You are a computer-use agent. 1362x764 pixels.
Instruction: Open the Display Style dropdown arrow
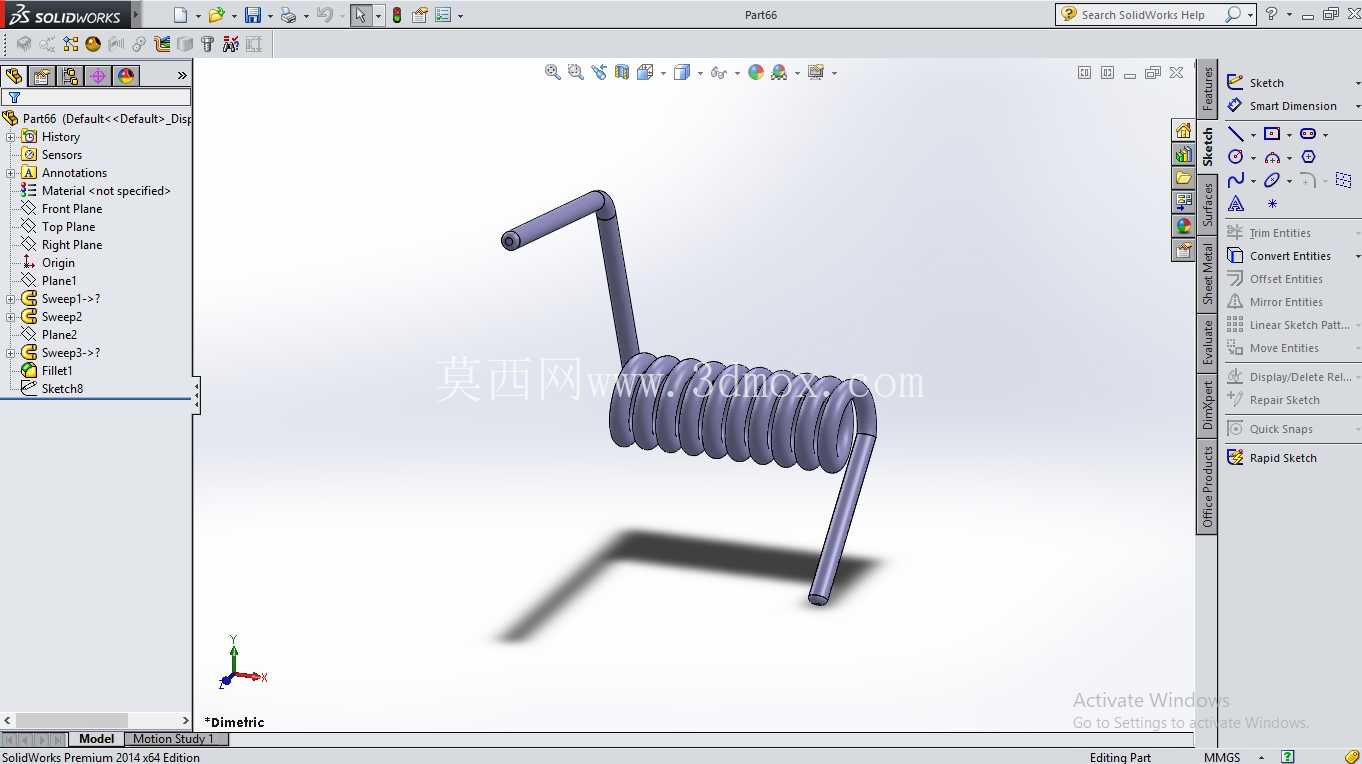(x=700, y=73)
